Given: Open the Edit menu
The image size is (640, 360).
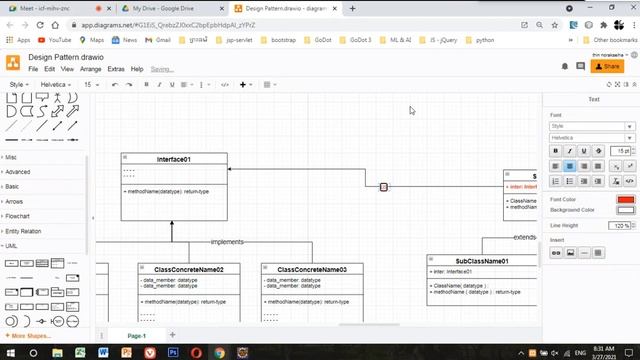Looking at the screenshot, I should [x=49, y=69].
